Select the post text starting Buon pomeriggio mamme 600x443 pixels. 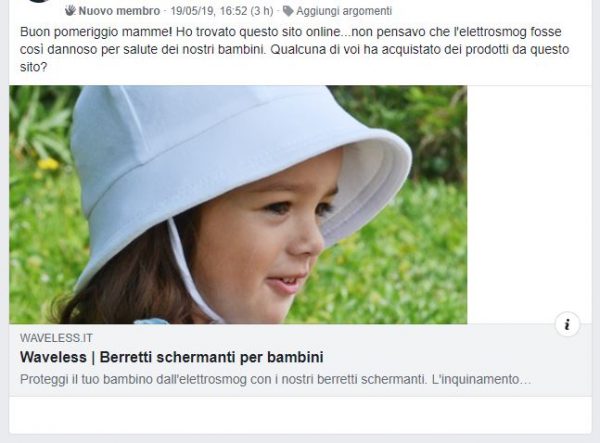click(x=295, y=49)
